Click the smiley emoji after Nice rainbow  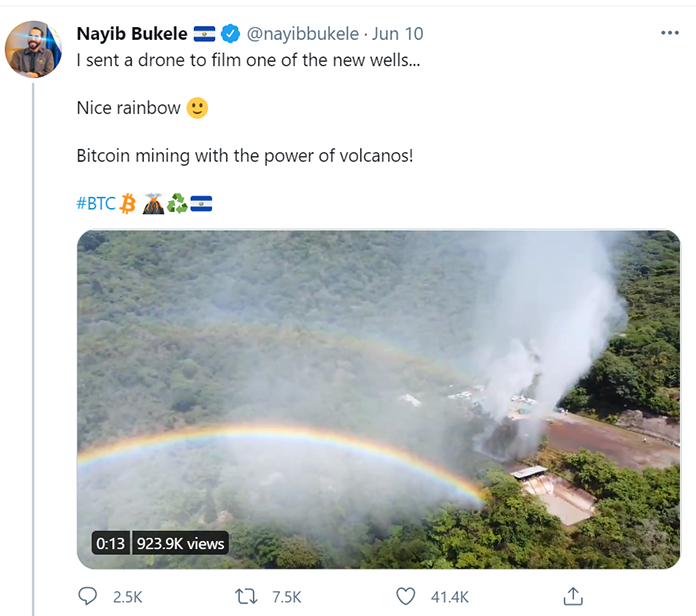(x=197, y=108)
